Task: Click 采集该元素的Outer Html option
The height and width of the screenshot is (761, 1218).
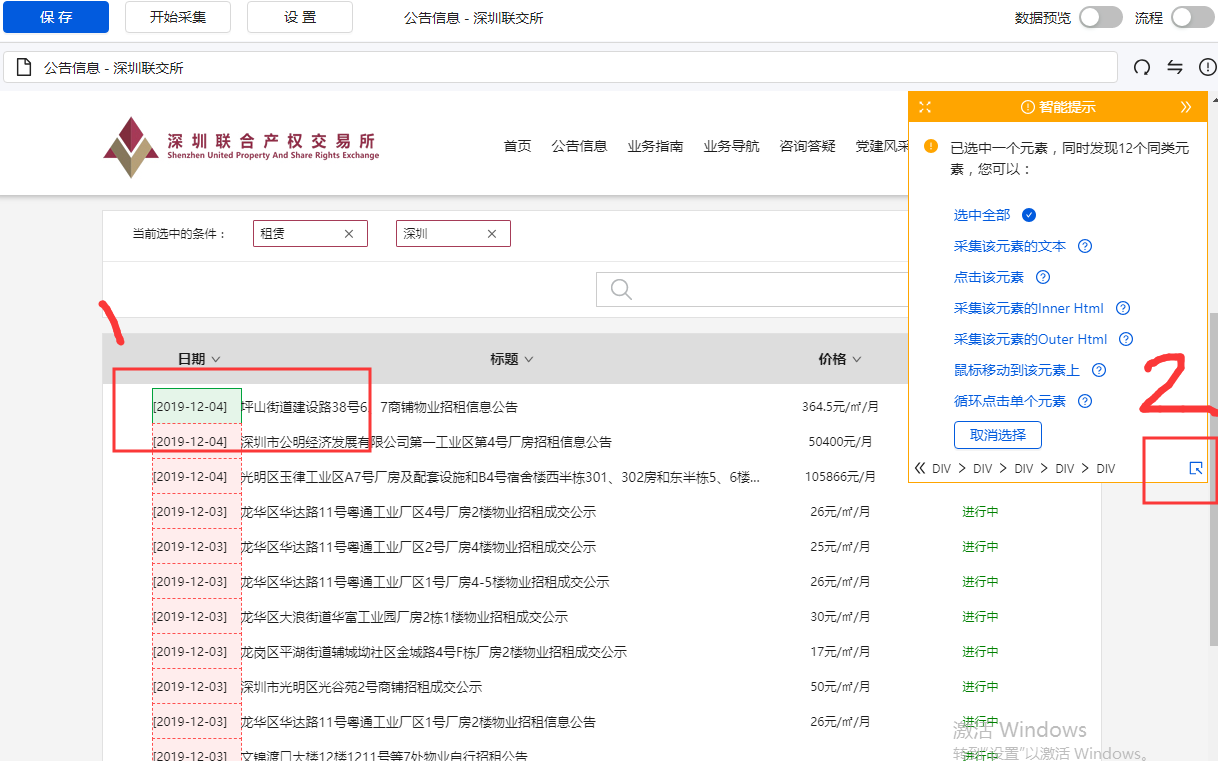Action: pyautogui.click(x=1031, y=339)
